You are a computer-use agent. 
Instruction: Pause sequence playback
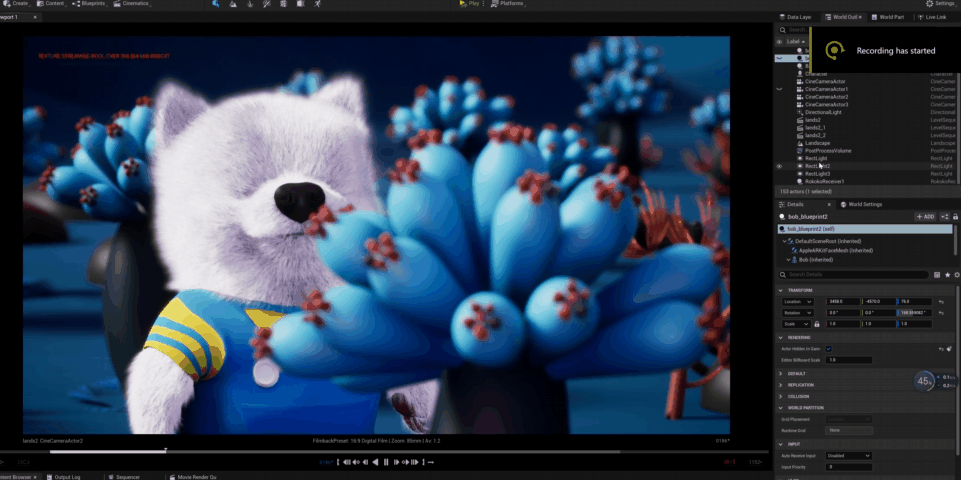pyautogui.click(x=386, y=462)
